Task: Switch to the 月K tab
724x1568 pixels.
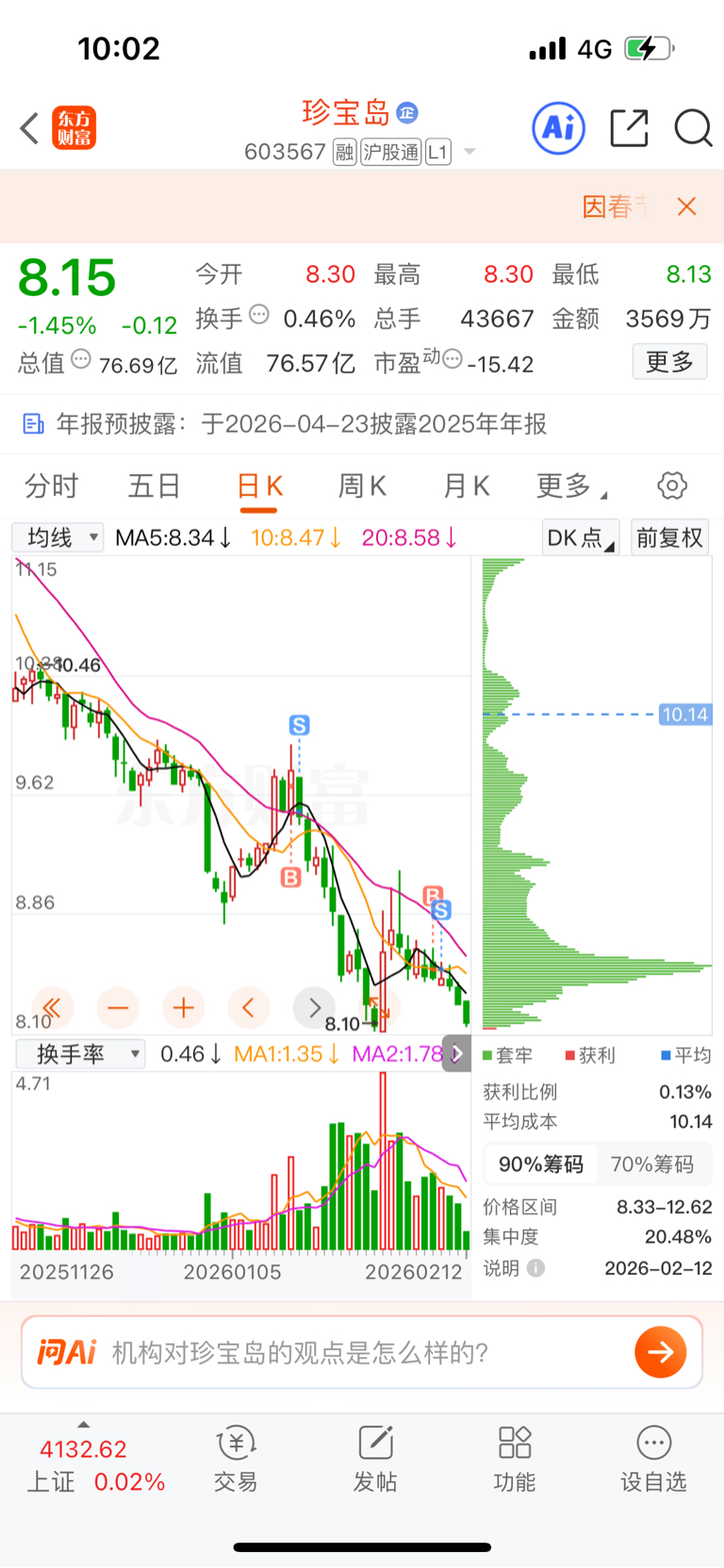Action: [x=467, y=487]
